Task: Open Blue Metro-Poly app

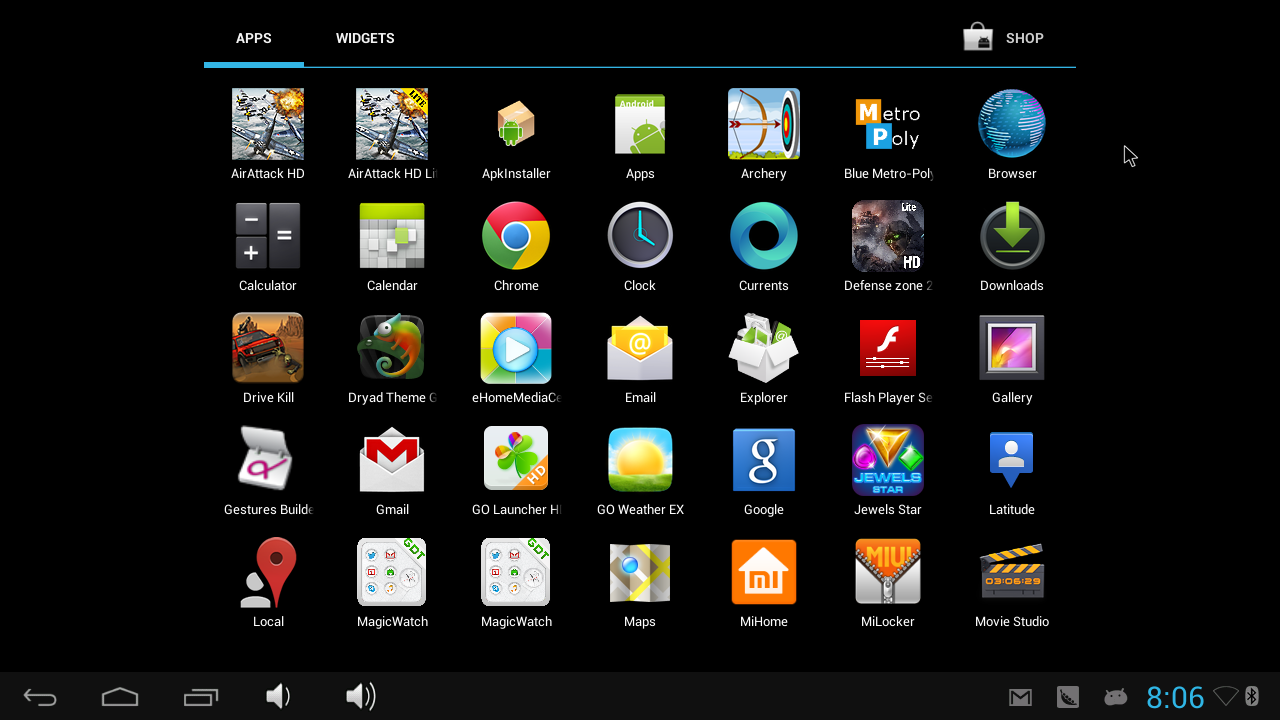Action: pos(888,124)
